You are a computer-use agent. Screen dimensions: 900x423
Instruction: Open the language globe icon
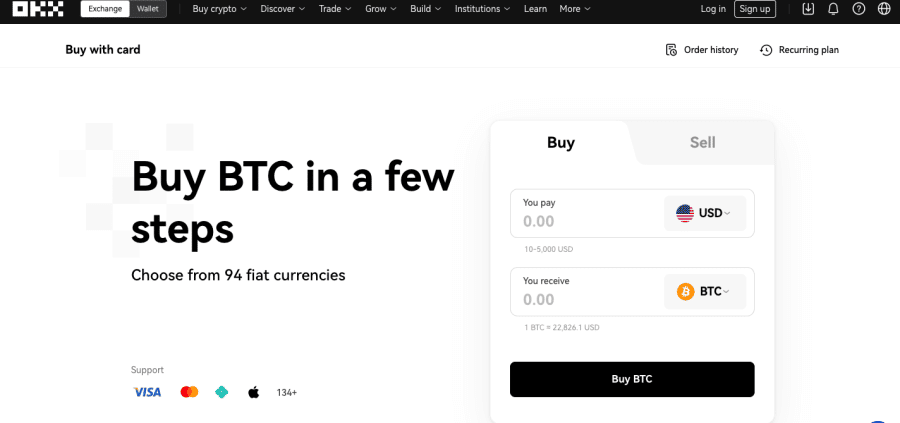tap(885, 9)
